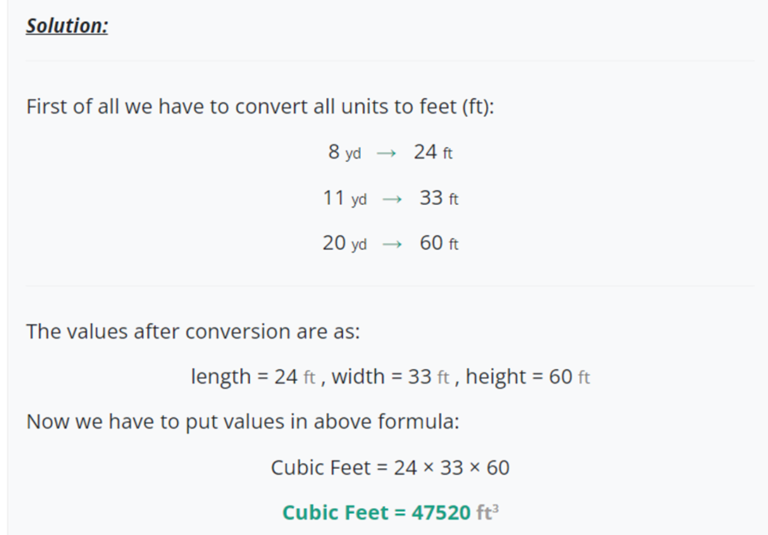The height and width of the screenshot is (535, 768).
Task: Click the "8 yd" value
Action: tap(344, 152)
